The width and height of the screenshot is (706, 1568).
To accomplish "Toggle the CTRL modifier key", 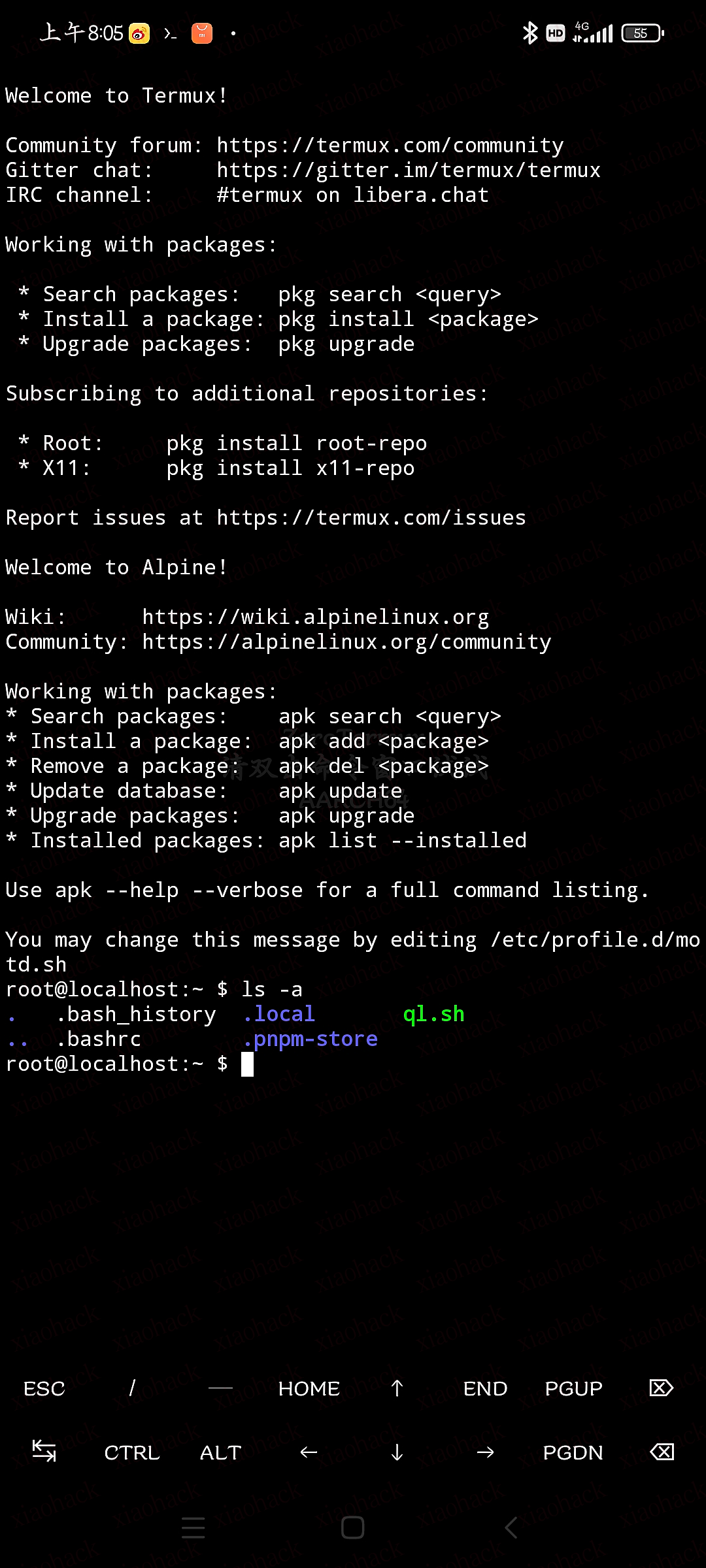I will point(132,1452).
